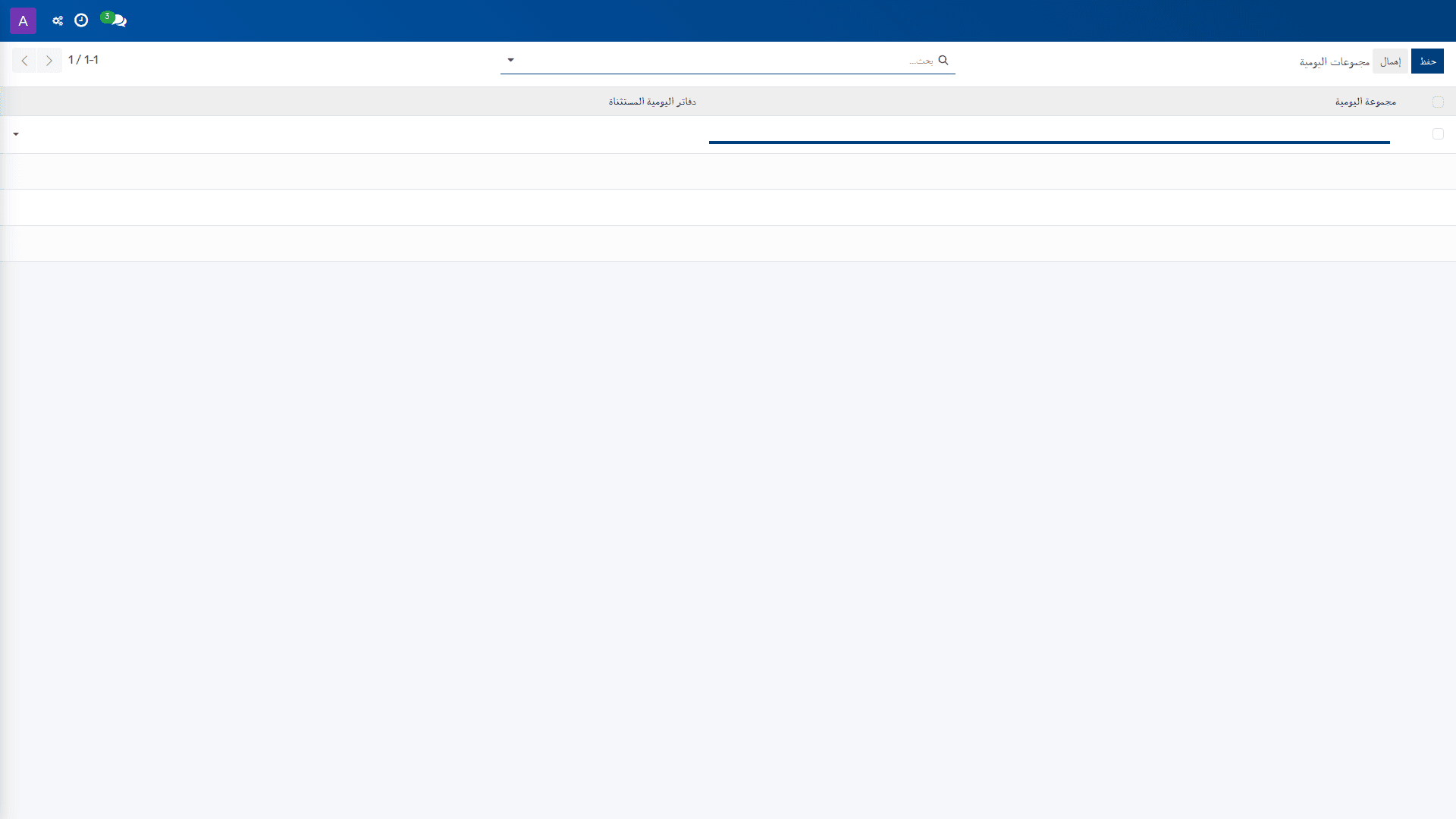Open the excluded journals dropdown in the row
1456x819 pixels.
[16, 134]
